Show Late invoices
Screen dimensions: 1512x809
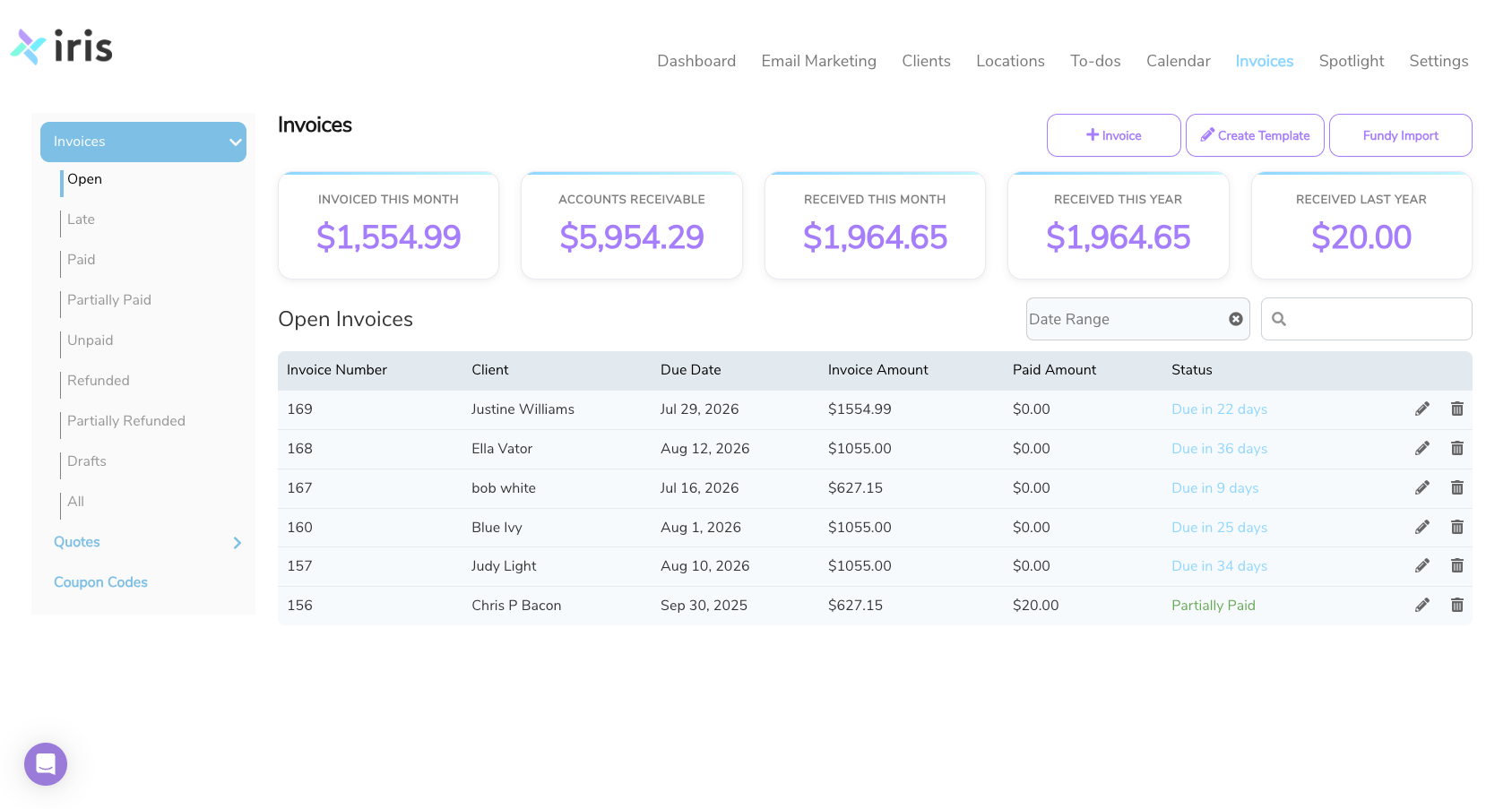pyautogui.click(x=81, y=219)
